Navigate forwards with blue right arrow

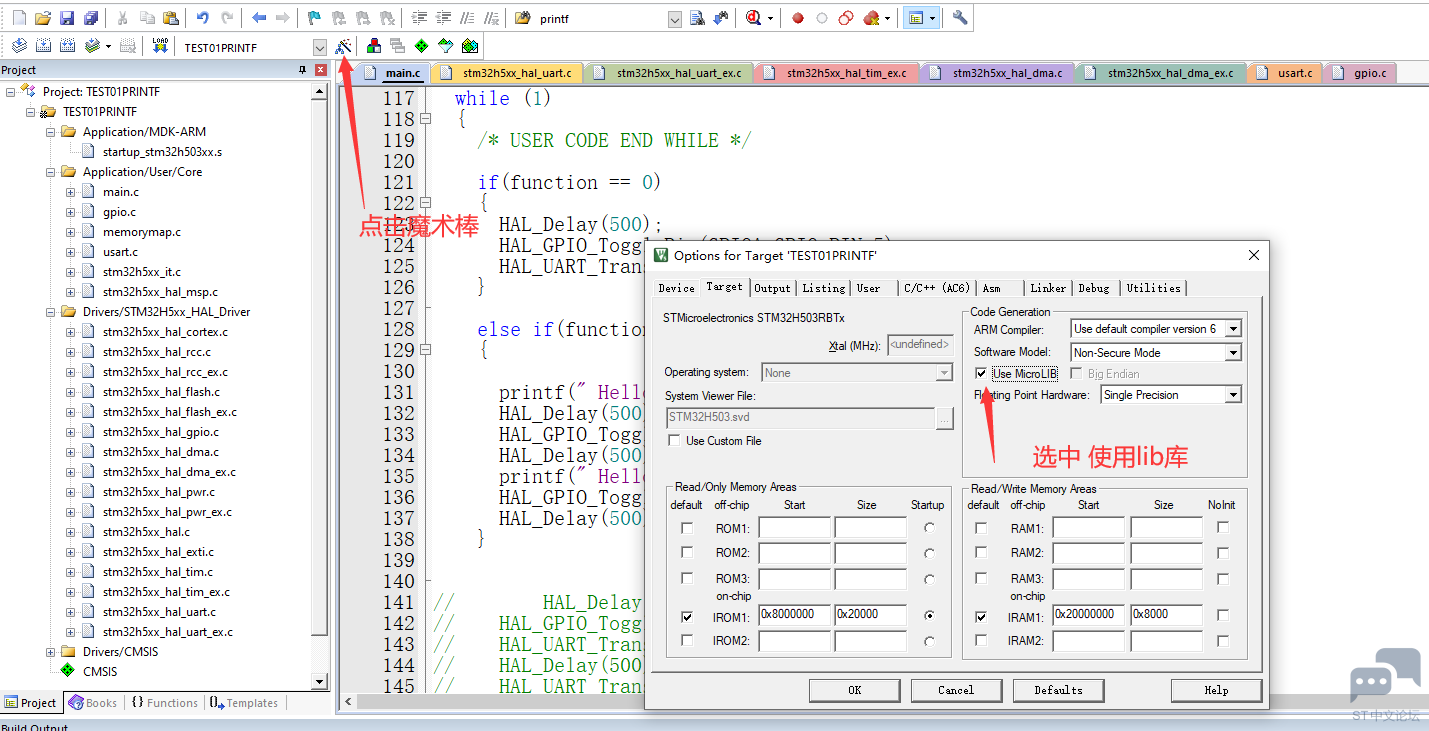pos(283,18)
